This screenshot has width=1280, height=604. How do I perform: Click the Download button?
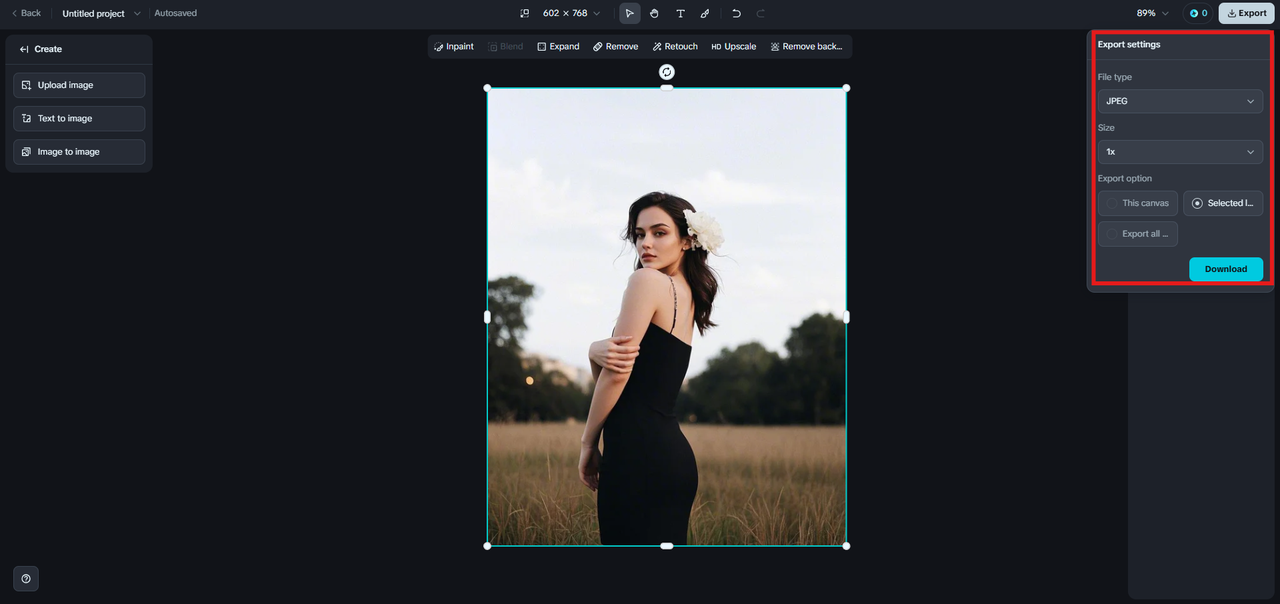1226,269
